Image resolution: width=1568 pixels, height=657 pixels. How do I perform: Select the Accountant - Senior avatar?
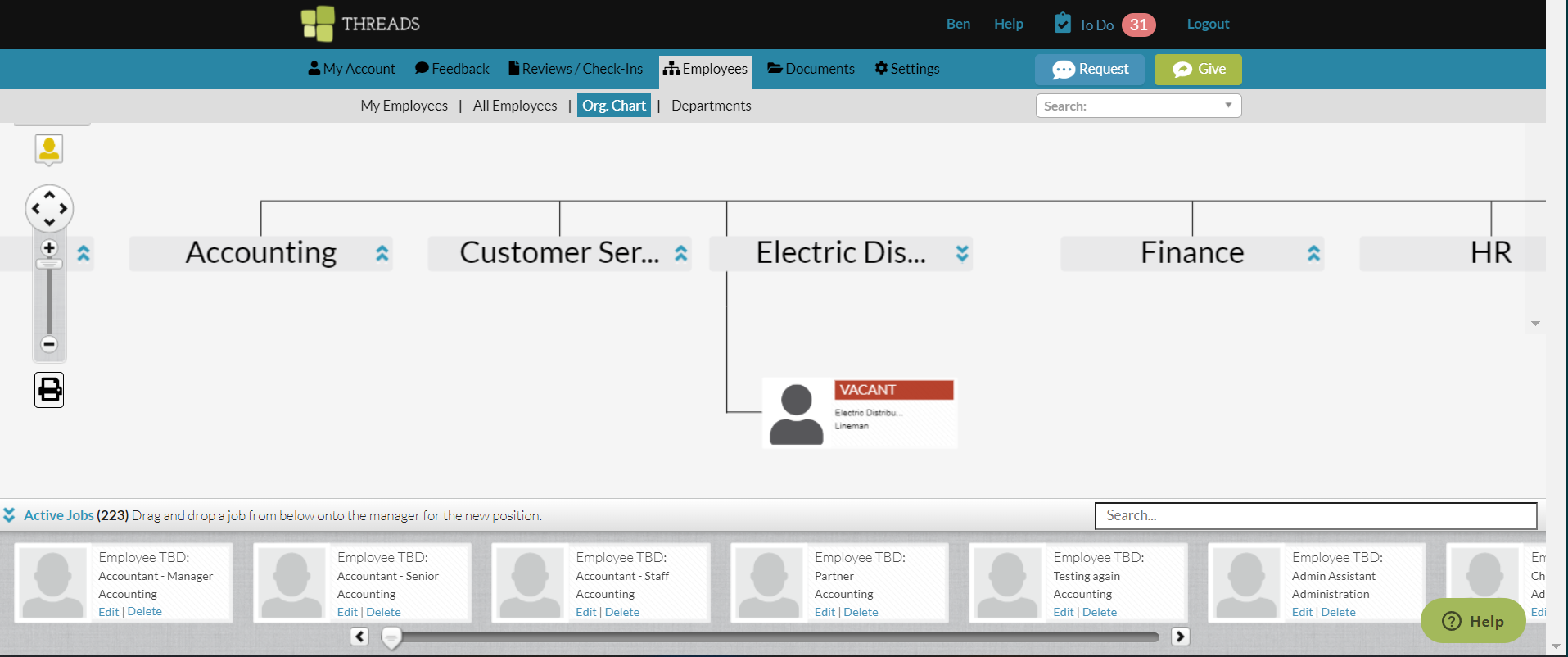pyautogui.click(x=291, y=582)
